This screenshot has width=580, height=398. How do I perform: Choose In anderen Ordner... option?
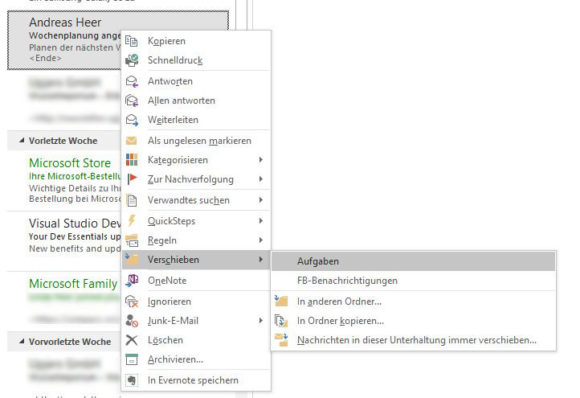coord(414,301)
